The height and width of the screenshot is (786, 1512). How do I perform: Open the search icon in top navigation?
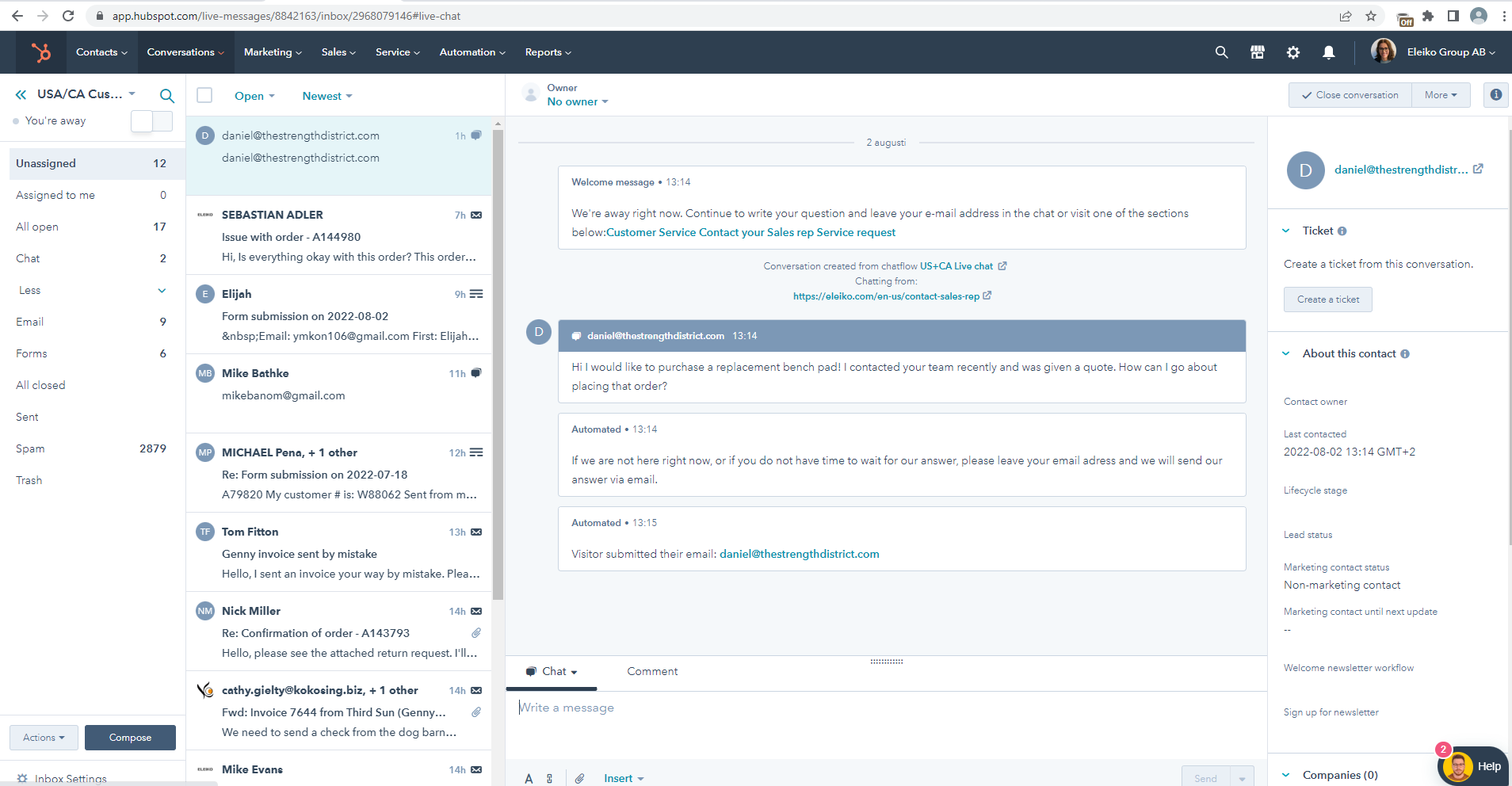pos(1221,52)
